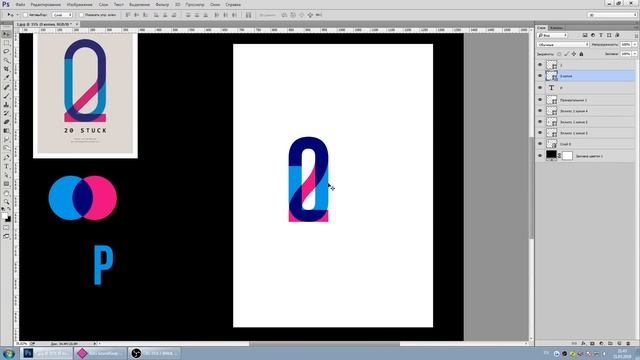Image resolution: width=640 pixels, height=360 pixels.
Task: Click Auto-Align Layers icon in options bar
Action: point(249,15)
